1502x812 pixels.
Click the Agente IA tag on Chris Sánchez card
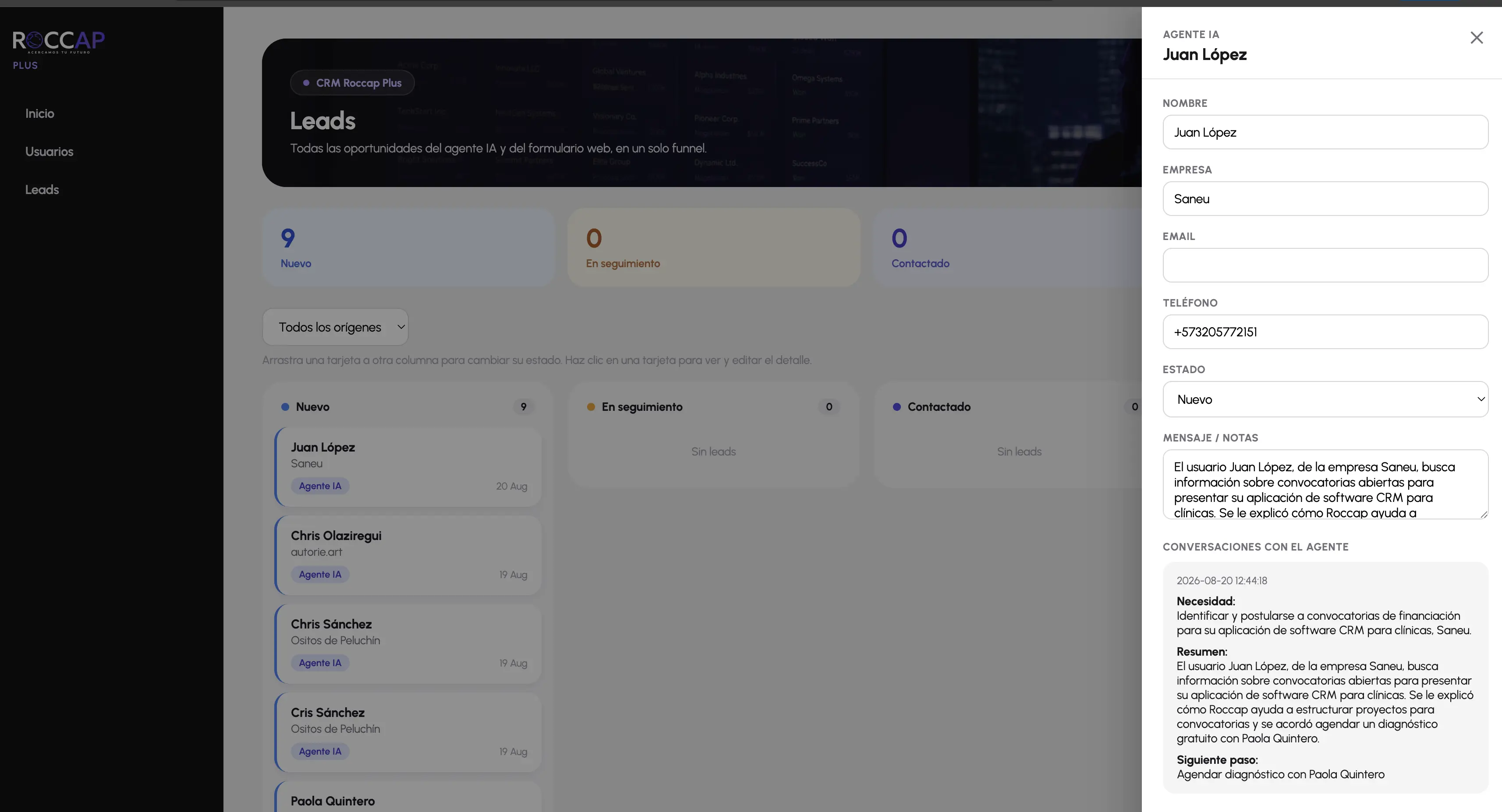tap(320, 664)
